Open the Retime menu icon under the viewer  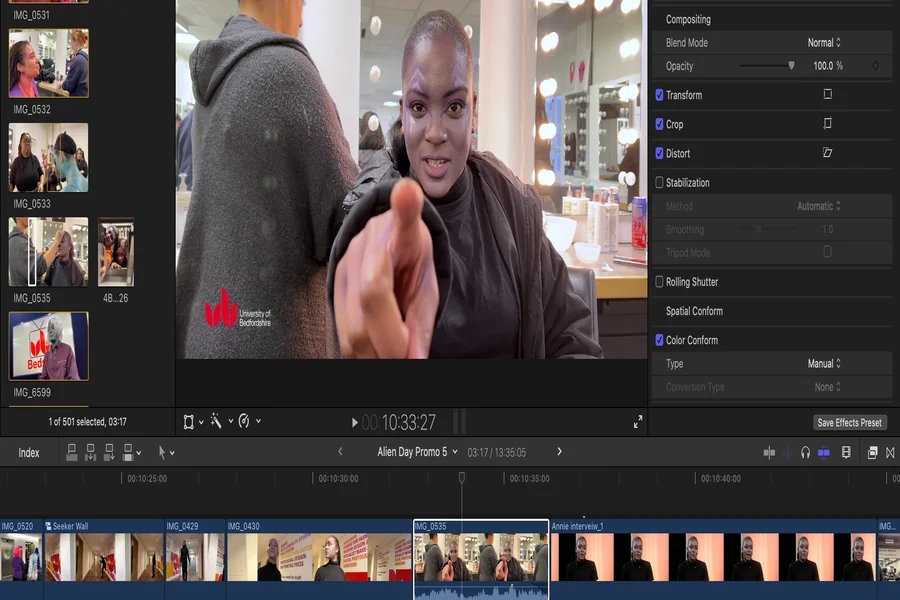[x=243, y=420]
